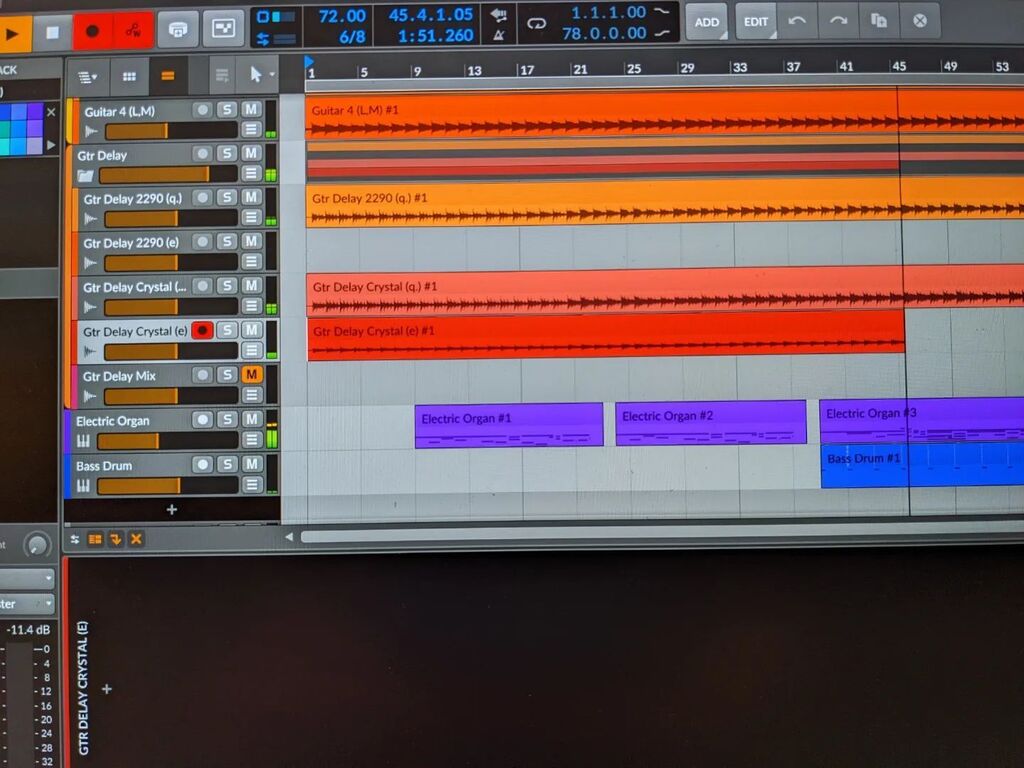Solo the Guitar 4 (L,M) track
The height and width of the screenshot is (768, 1024).
coord(227,110)
